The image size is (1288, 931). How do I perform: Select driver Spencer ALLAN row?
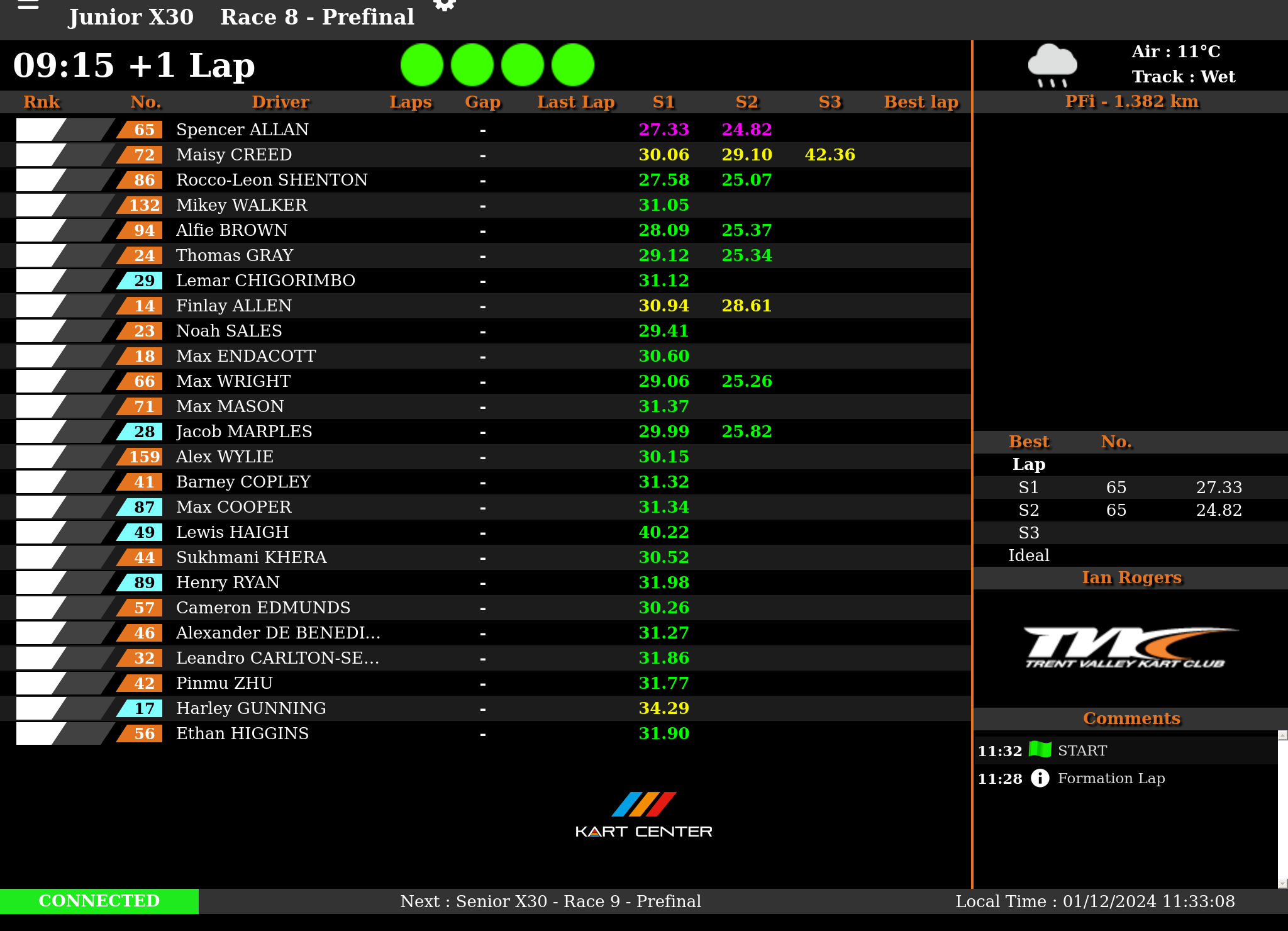coord(242,130)
